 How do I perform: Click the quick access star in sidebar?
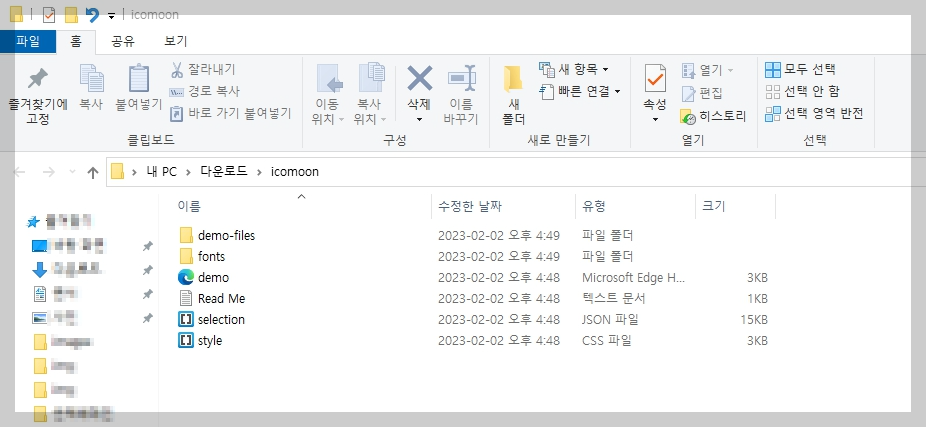coord(34,222)
